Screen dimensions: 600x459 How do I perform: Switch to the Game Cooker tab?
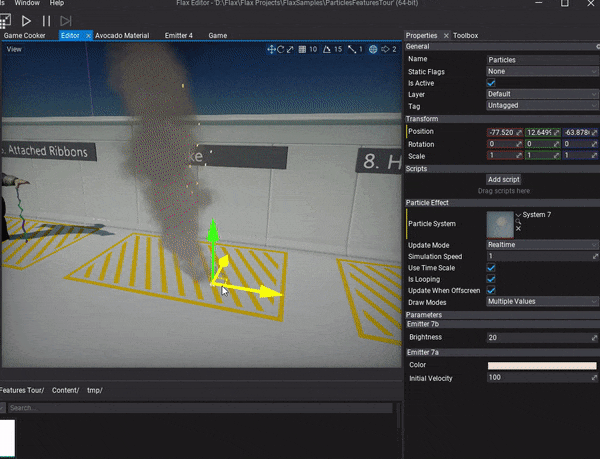pyautogui.click(x=24, y=36)
